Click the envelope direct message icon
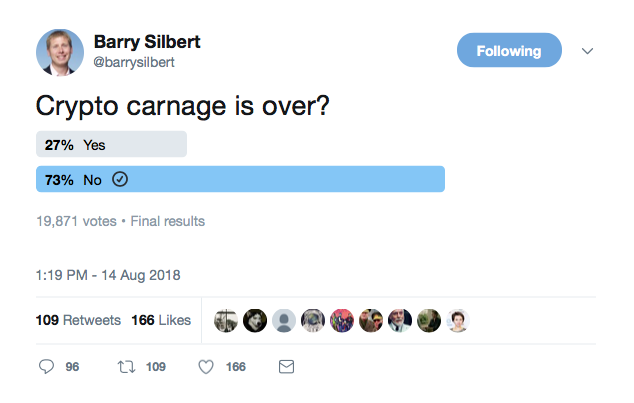 286,367
